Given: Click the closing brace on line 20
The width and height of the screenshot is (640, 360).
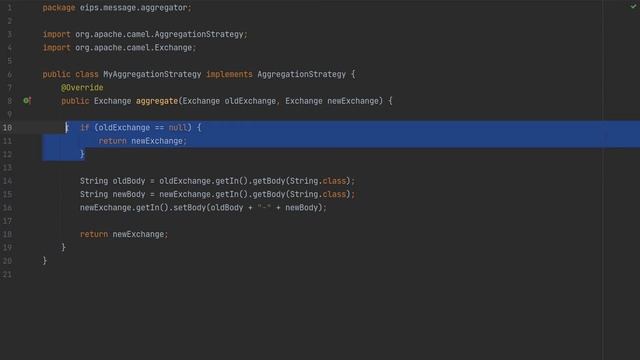Looking at the screenshot, I should coord(45,261).
